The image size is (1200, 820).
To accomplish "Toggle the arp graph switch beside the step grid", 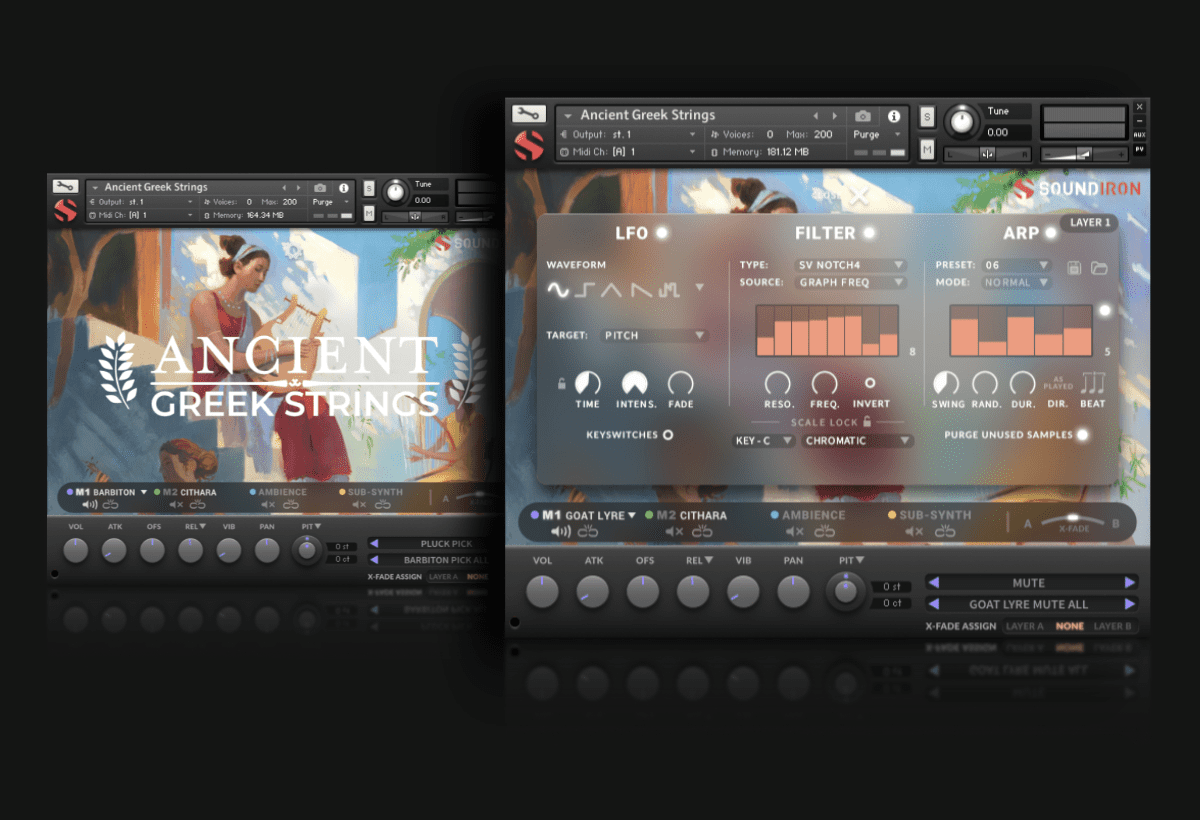I will pyautogui.click(x=1105, y=311).
